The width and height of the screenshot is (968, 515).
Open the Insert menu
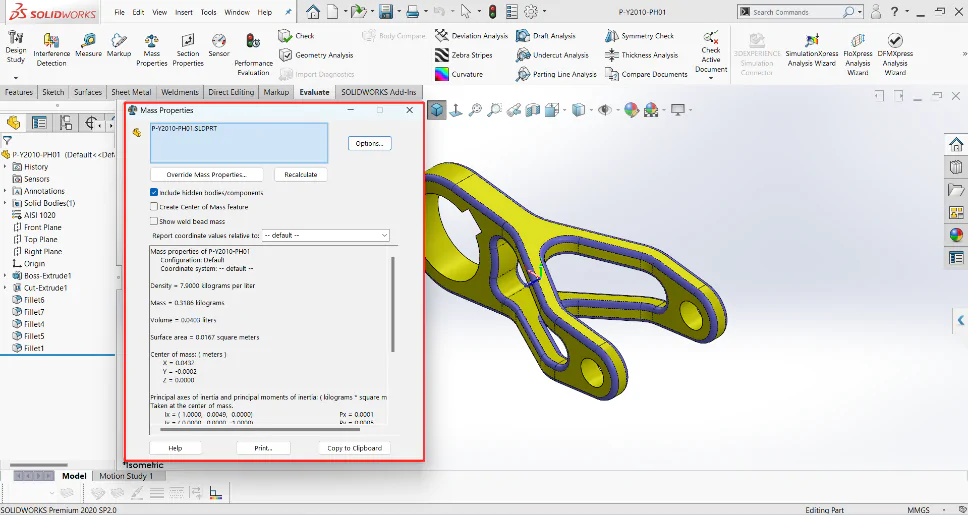183,12
